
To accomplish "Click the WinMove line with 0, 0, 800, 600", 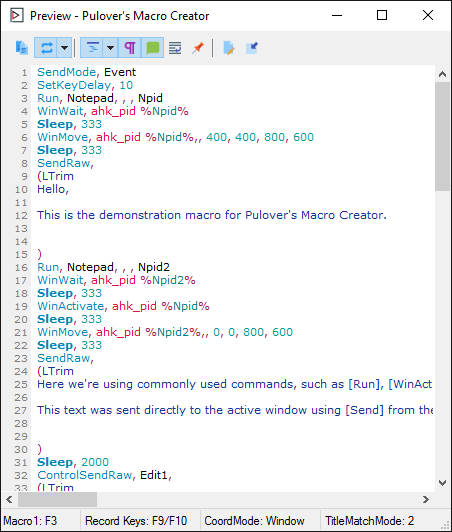I will (x=165, y=332).
